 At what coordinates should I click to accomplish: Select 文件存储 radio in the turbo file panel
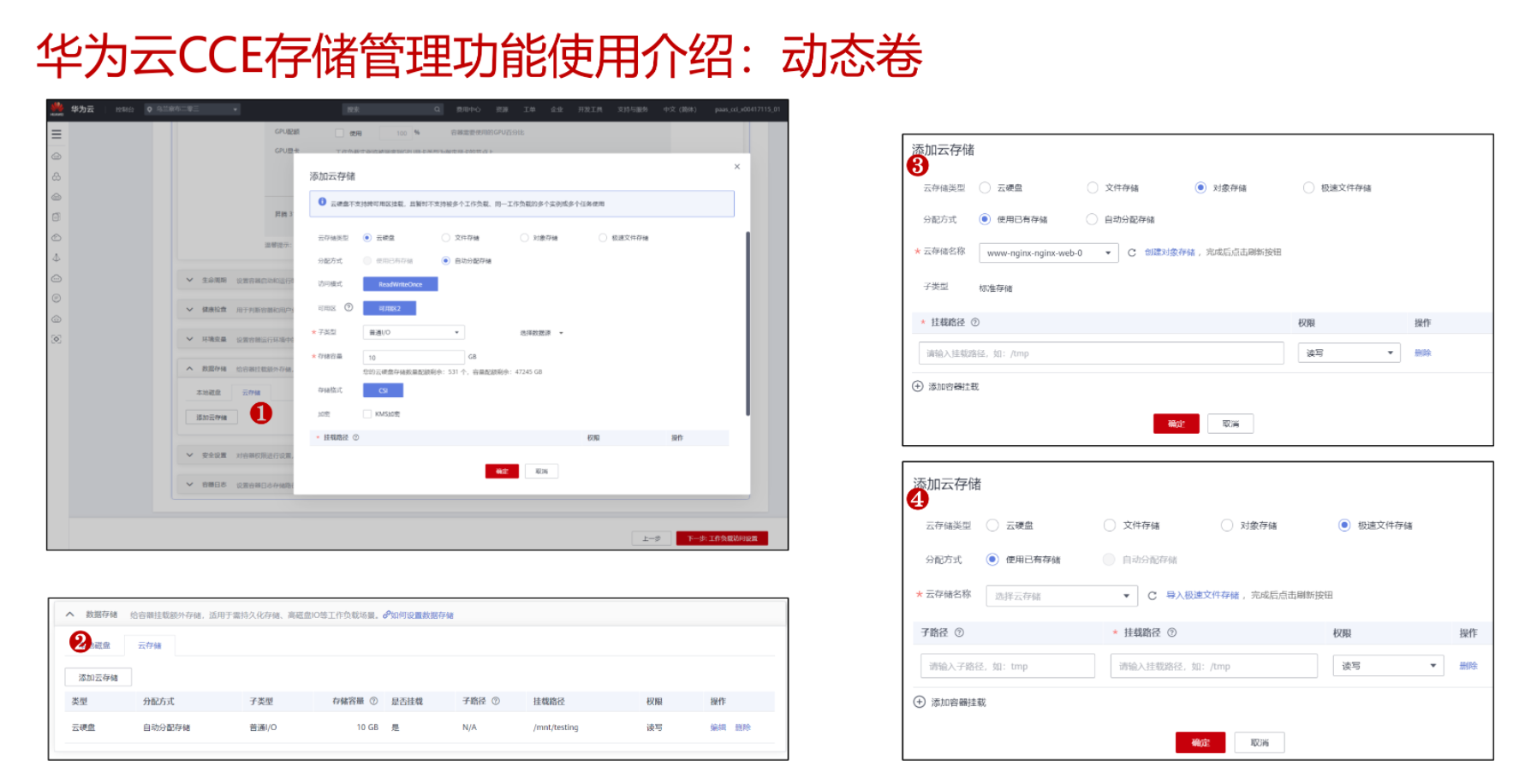(x=1110, y=525)
